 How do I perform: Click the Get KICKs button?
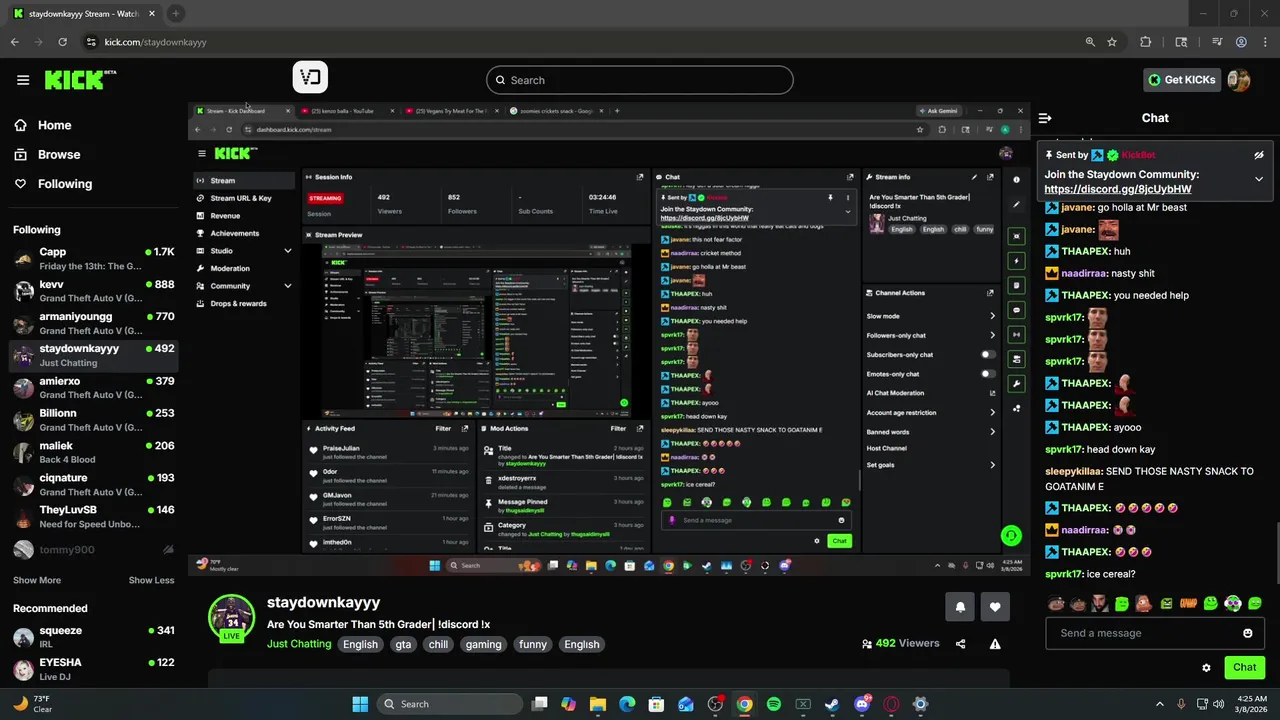[1182, 80]
